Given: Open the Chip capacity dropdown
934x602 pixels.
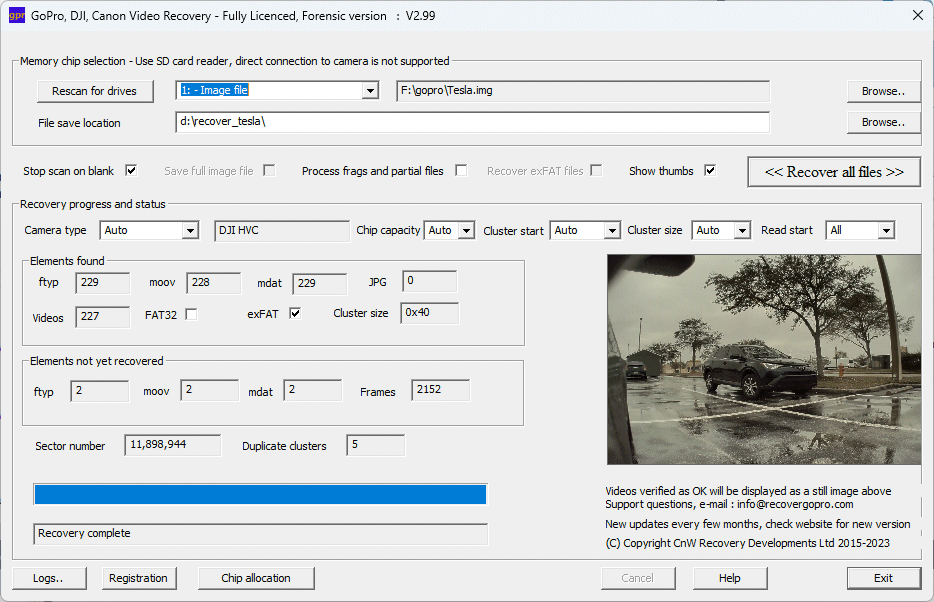Looking at the screenshot, I should 465,231.
